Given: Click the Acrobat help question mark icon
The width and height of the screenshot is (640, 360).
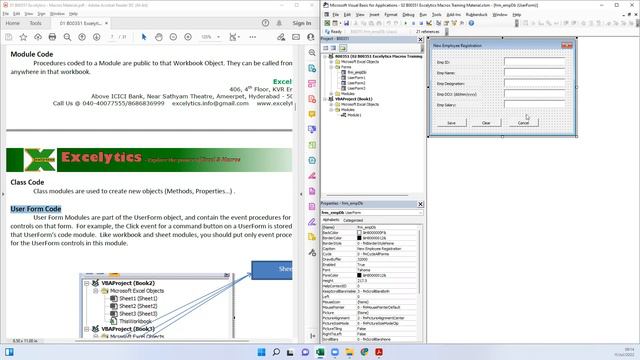Looking at the screenshot, I should [x=265, y=23].
